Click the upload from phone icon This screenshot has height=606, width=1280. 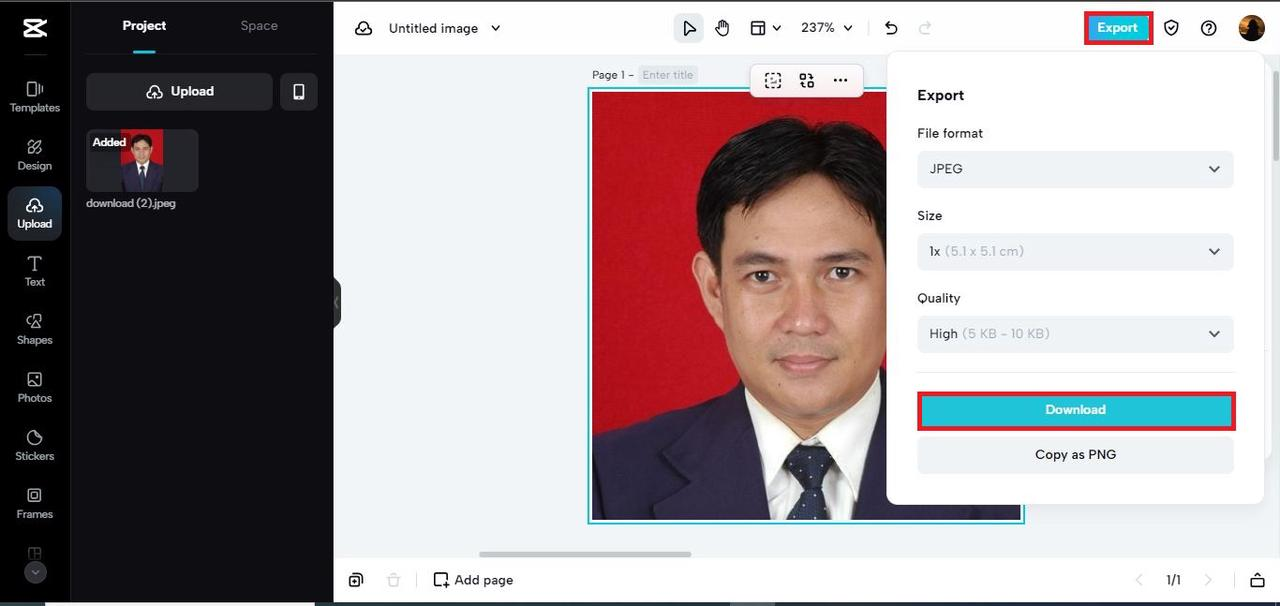point(298,91)
